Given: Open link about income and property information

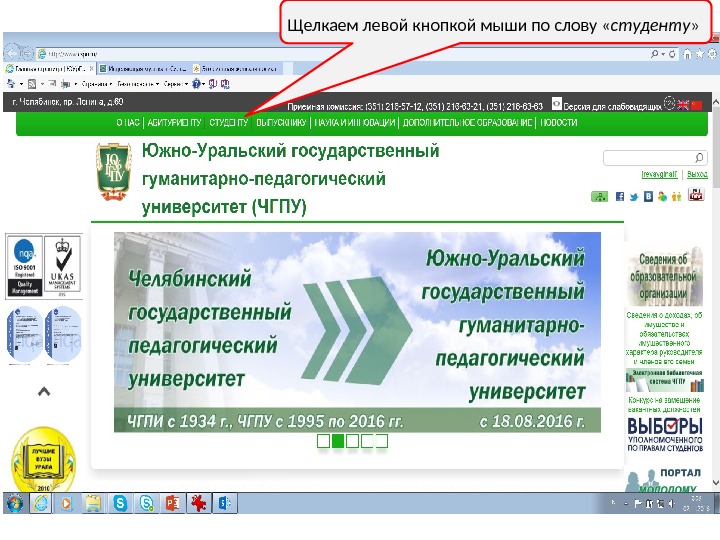Looking at the screenshot, I should (664, 338).
